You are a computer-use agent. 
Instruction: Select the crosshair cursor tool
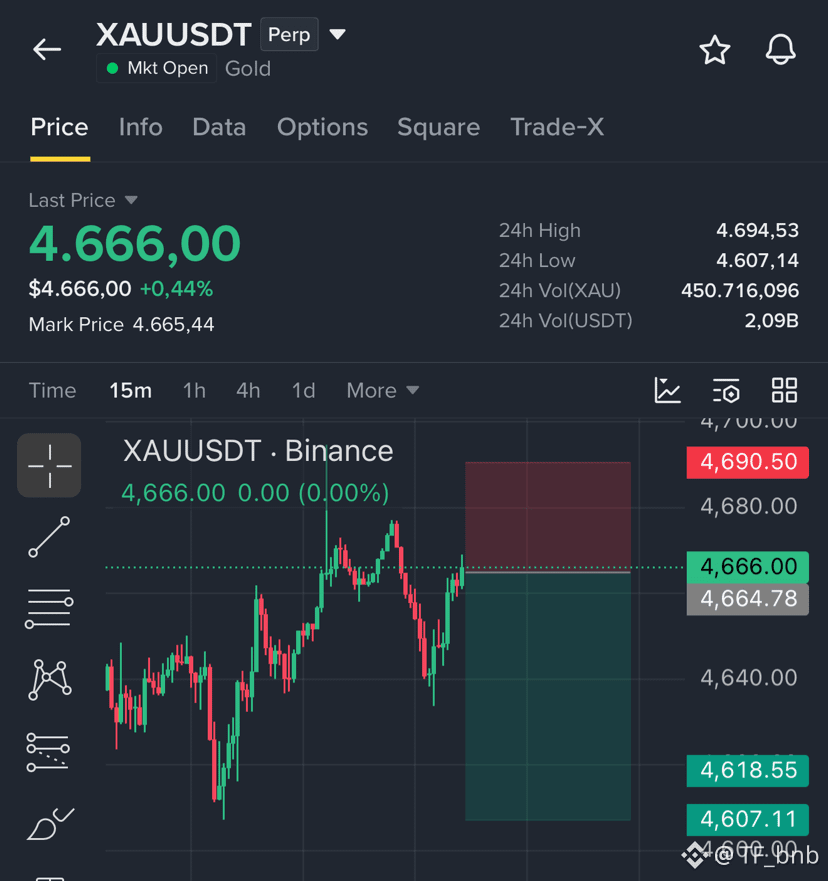49,465
